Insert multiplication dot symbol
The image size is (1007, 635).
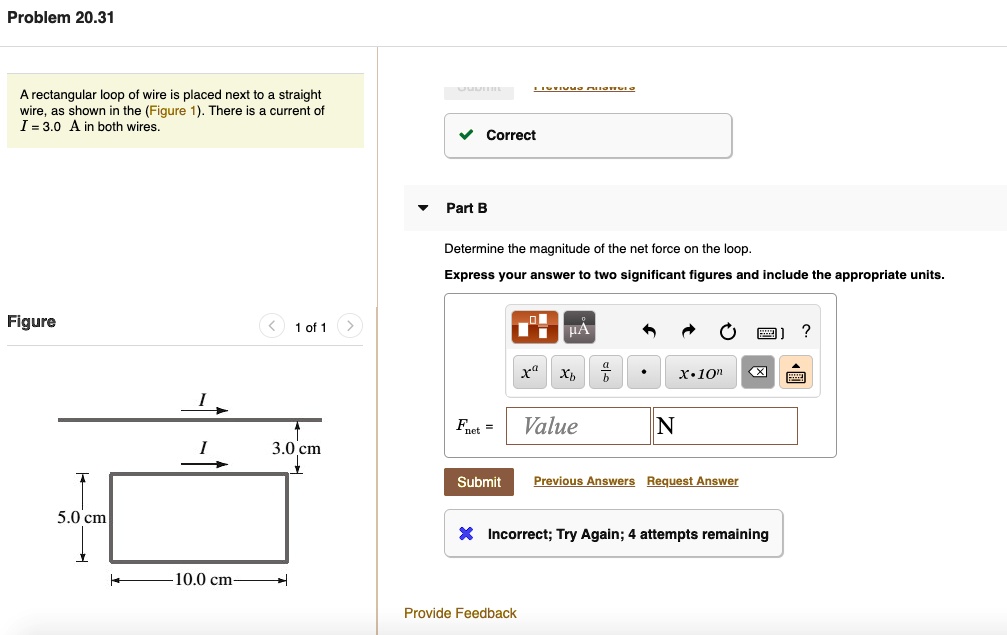pyautogui.click(x=644, y=372)
